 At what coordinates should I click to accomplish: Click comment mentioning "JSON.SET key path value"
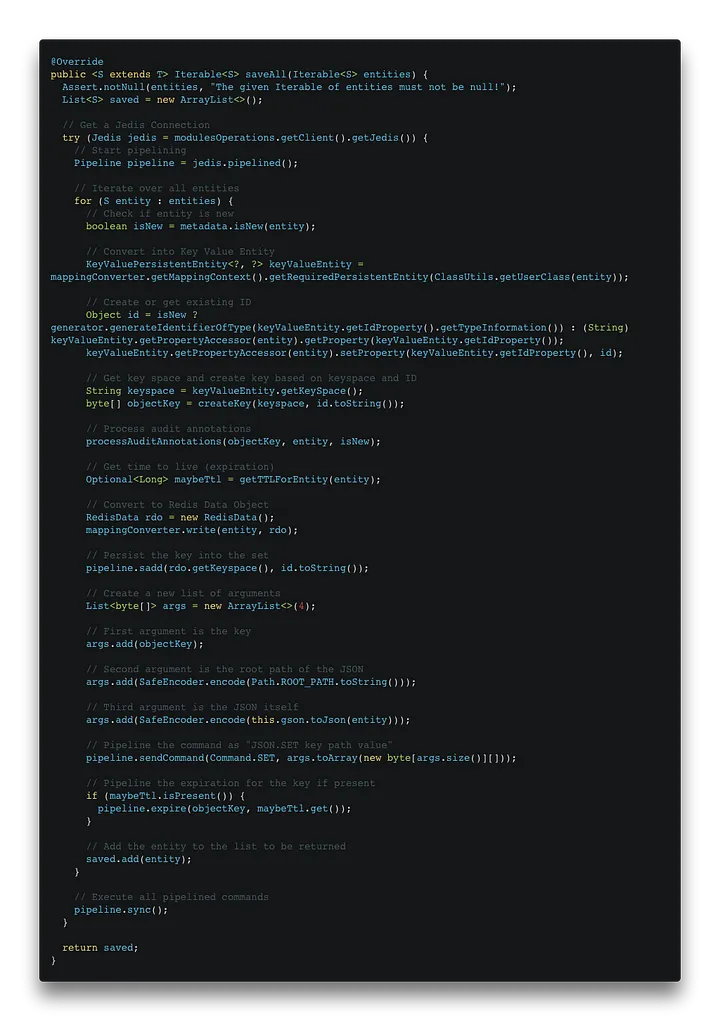(239, 746)
